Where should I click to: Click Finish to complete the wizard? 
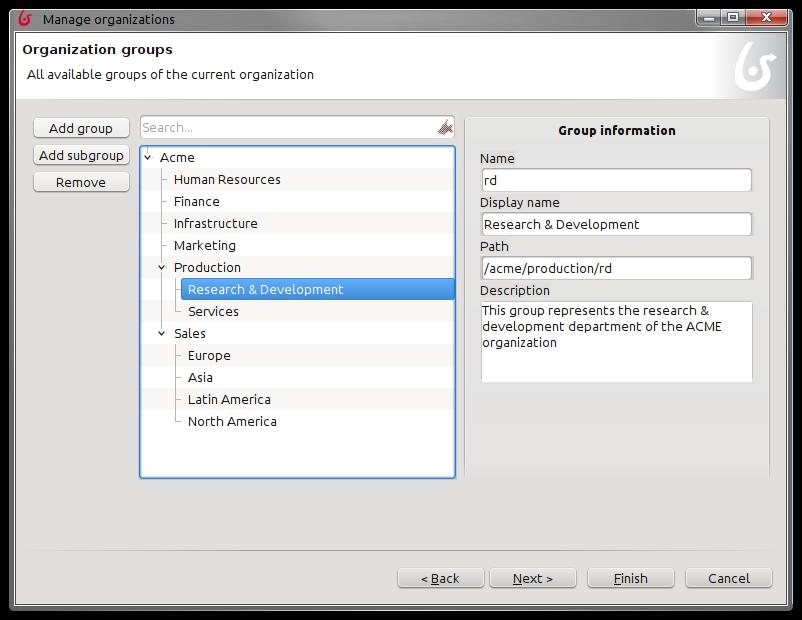click(631, 578)
